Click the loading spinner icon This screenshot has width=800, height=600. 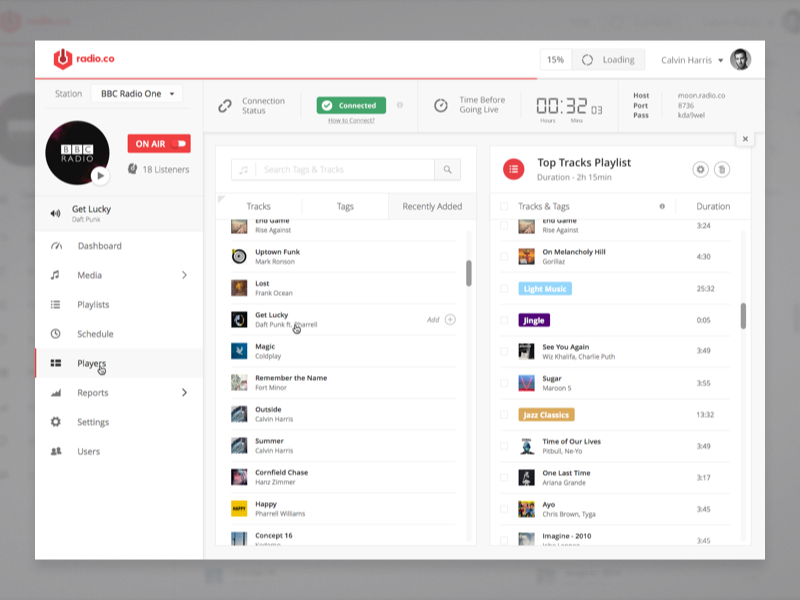(x=587, y=60)
